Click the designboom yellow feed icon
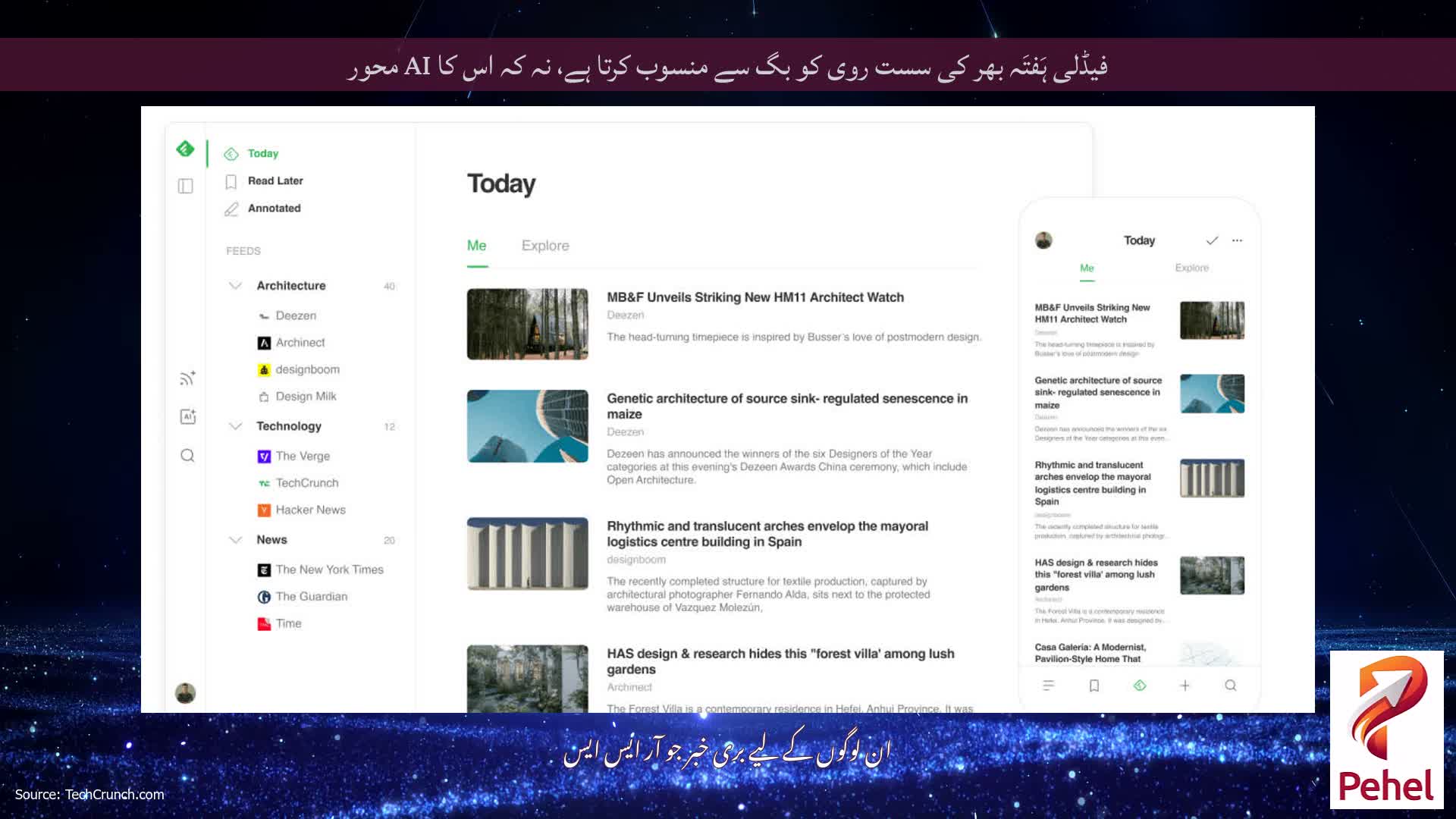 pyautogui.click(x=264, y=370)
